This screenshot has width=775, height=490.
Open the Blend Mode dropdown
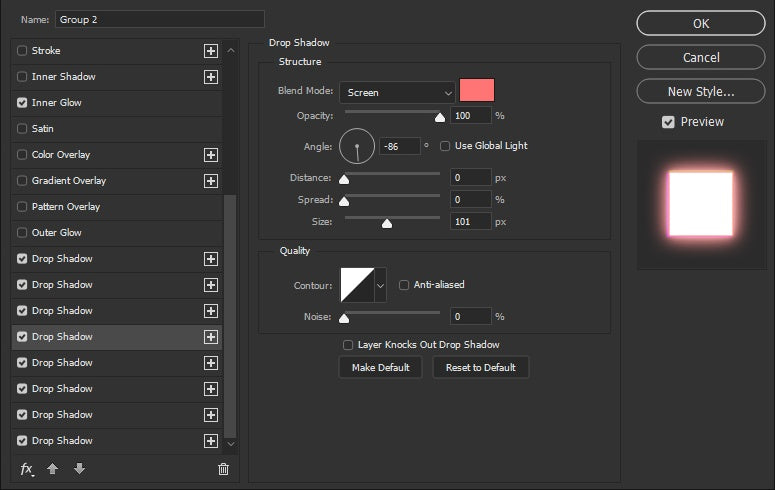[397, 92]
